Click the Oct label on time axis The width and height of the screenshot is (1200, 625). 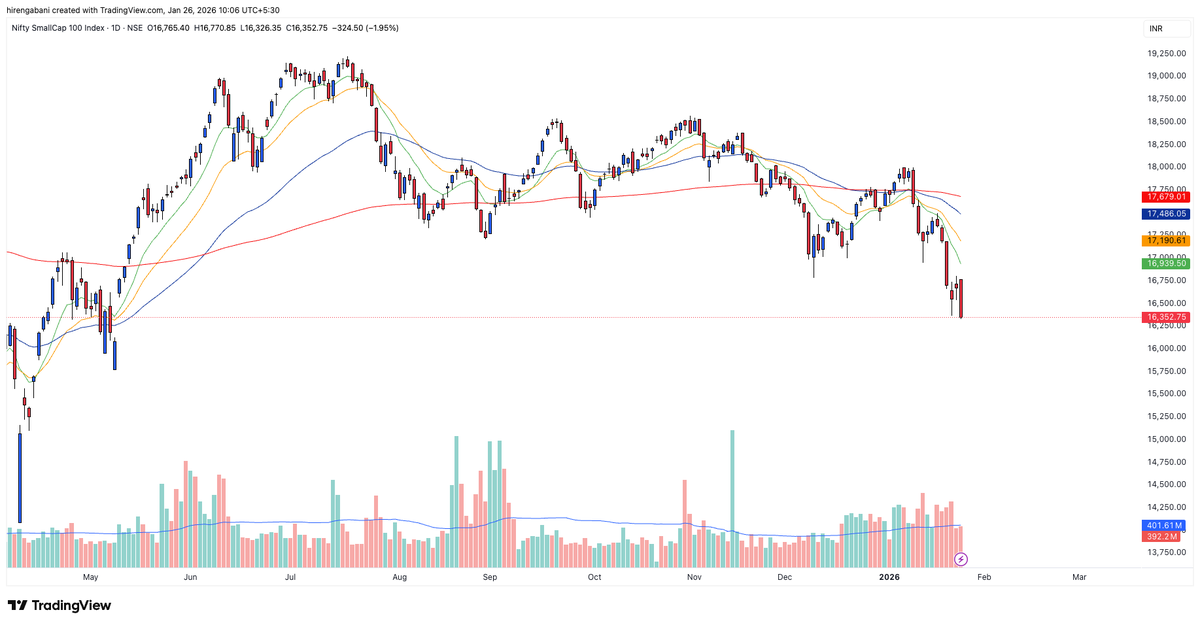594,577
